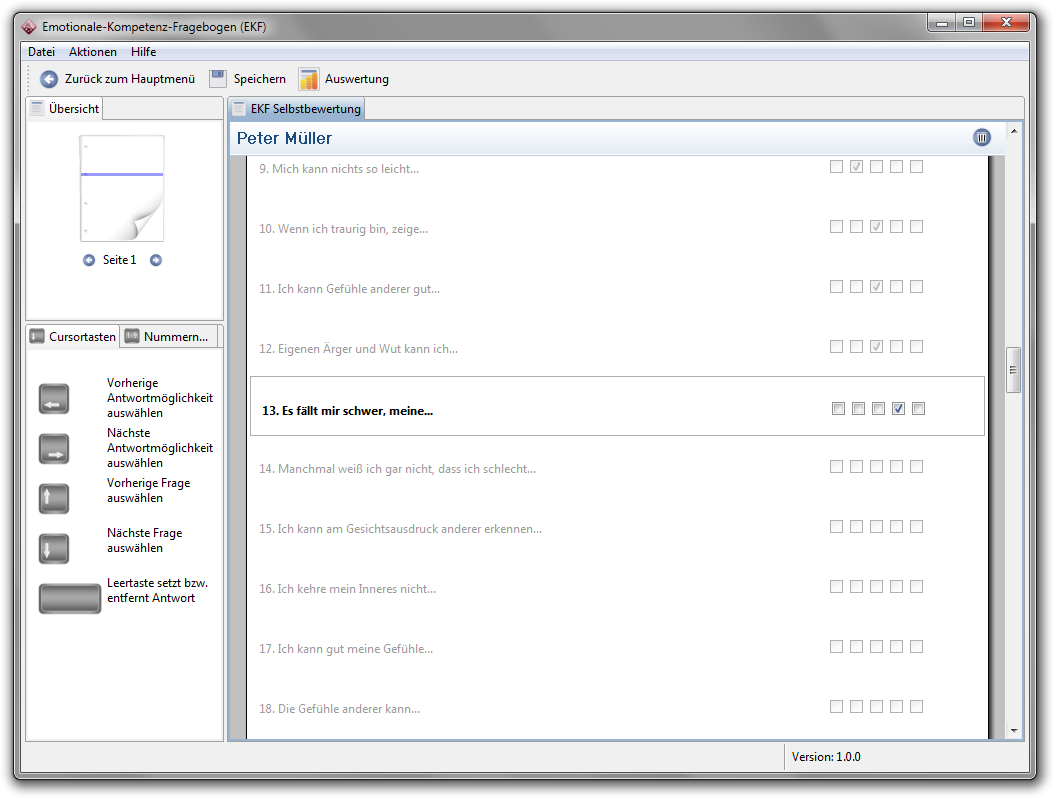Click the Version: 1.0.0 status text
Image resolution: width=1055 pixels, height=799 pixels.
(x=826, y=757)
